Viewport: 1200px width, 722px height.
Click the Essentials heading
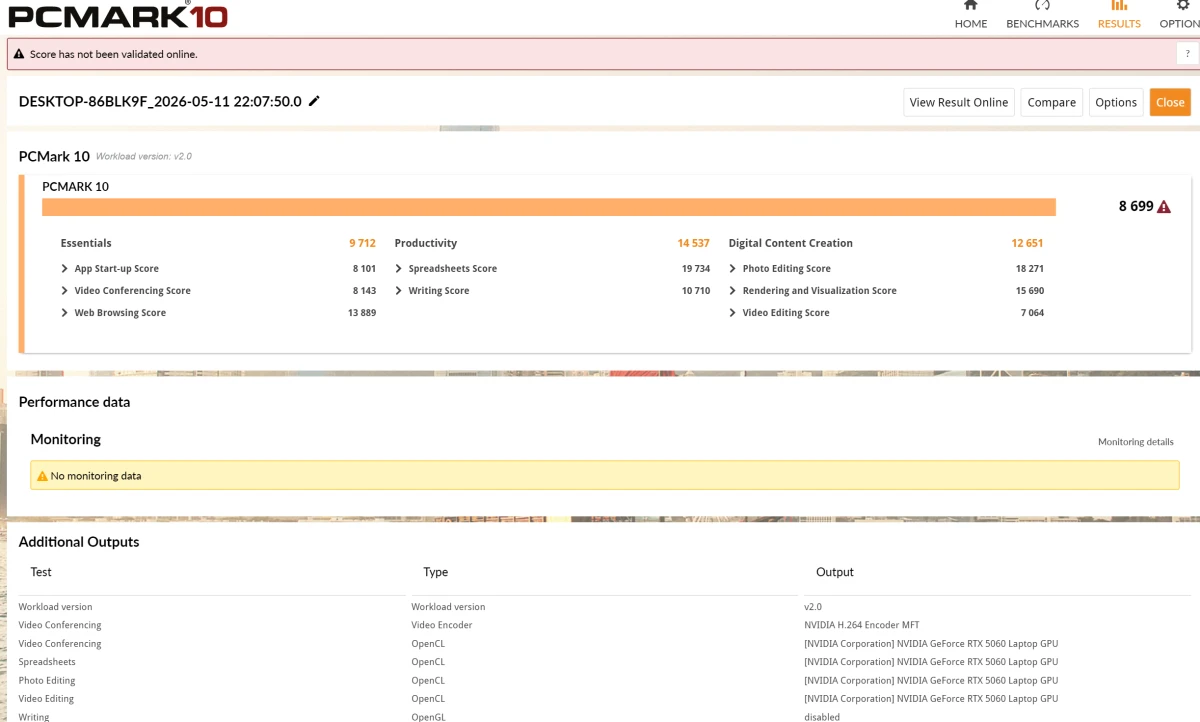pos(86,243)
